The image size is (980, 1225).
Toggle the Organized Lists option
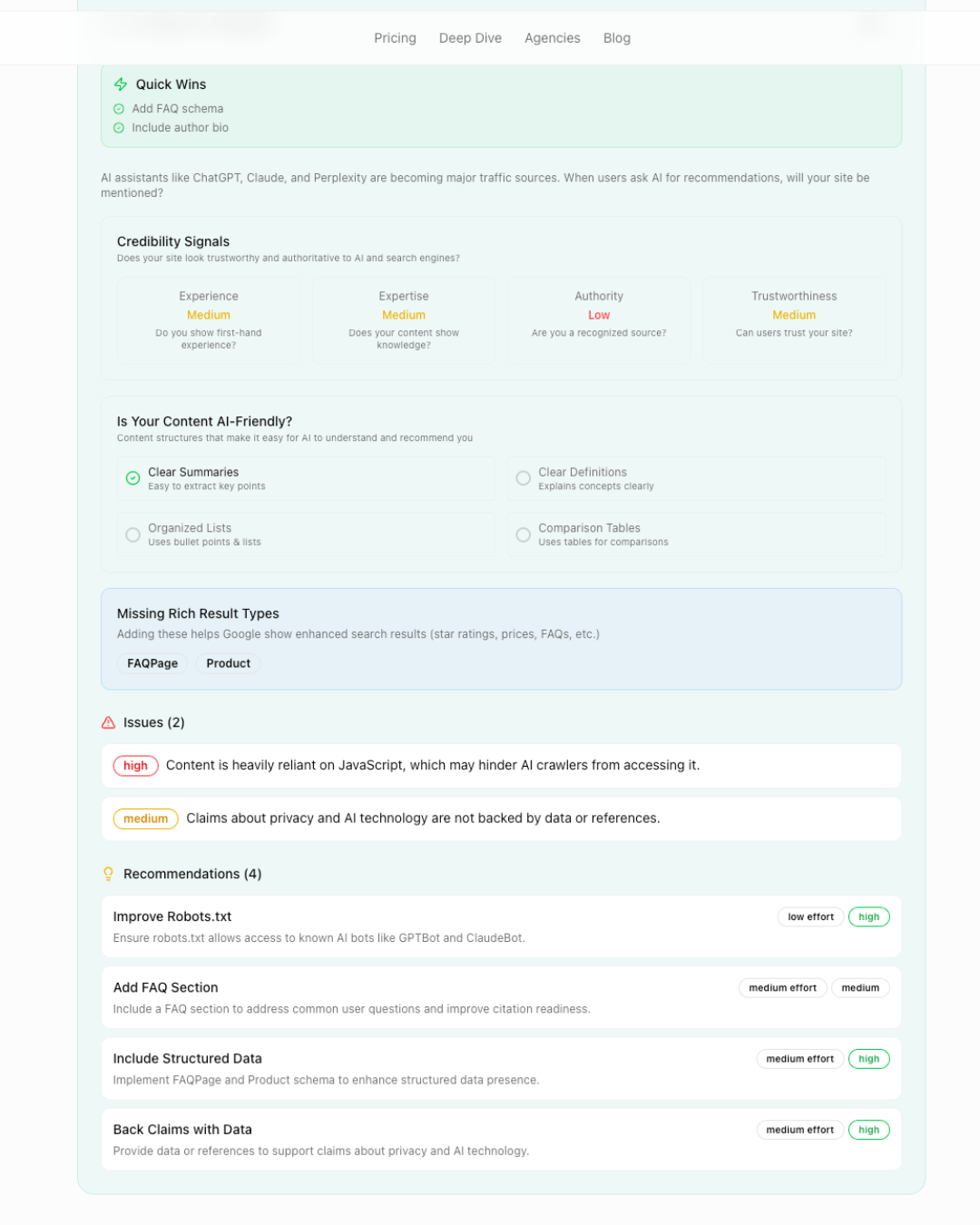click(x=132, y=534)
